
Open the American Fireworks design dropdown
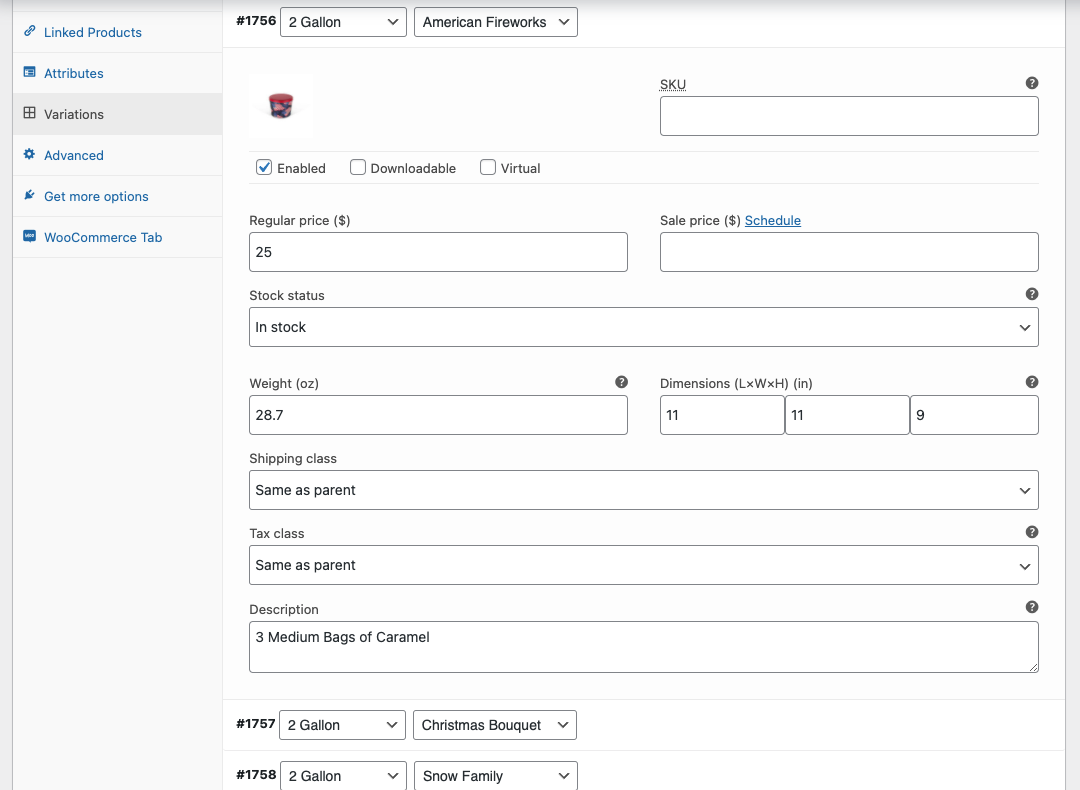tap(496, 22)
